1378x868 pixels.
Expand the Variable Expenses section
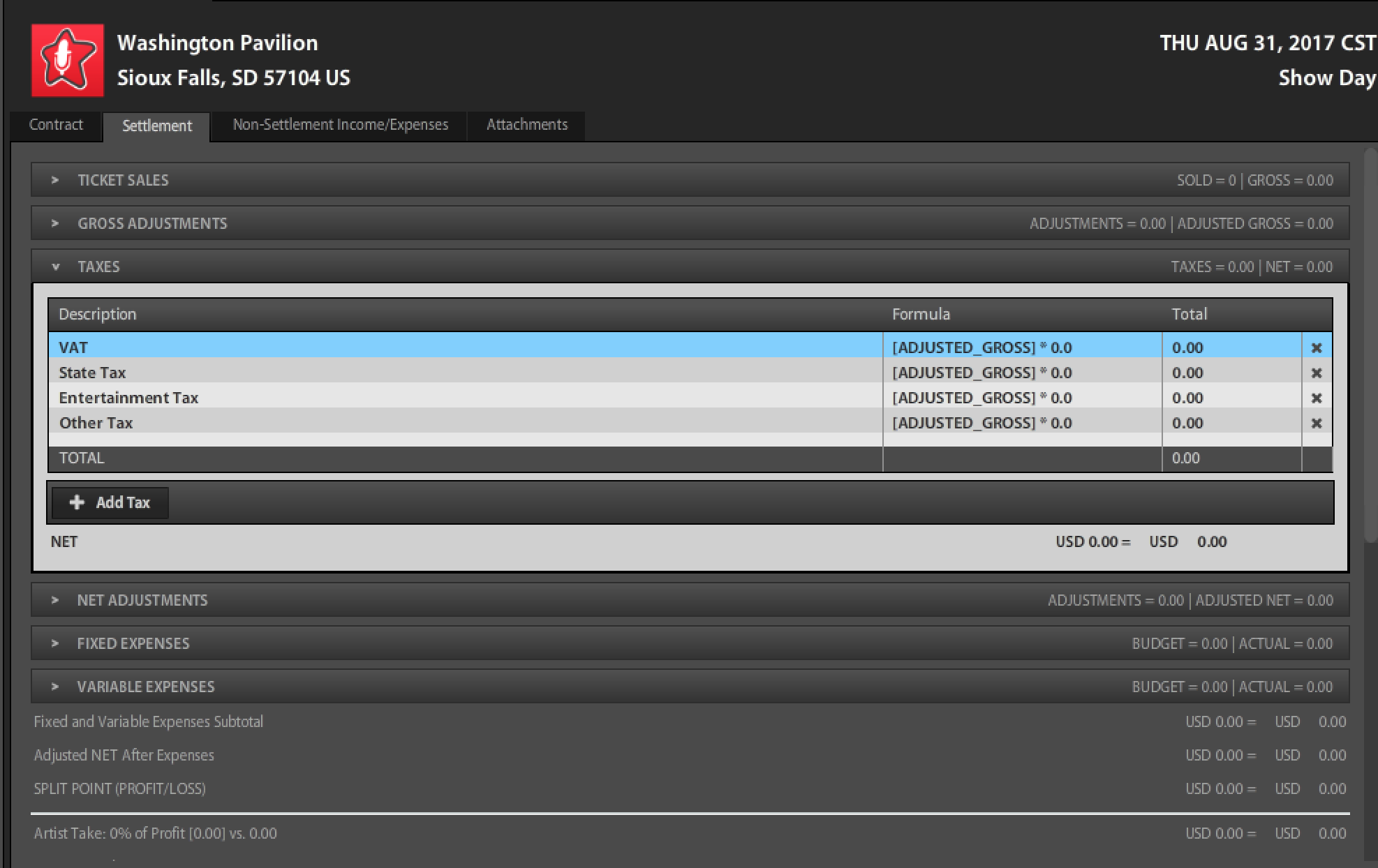(x=55, y=687)
